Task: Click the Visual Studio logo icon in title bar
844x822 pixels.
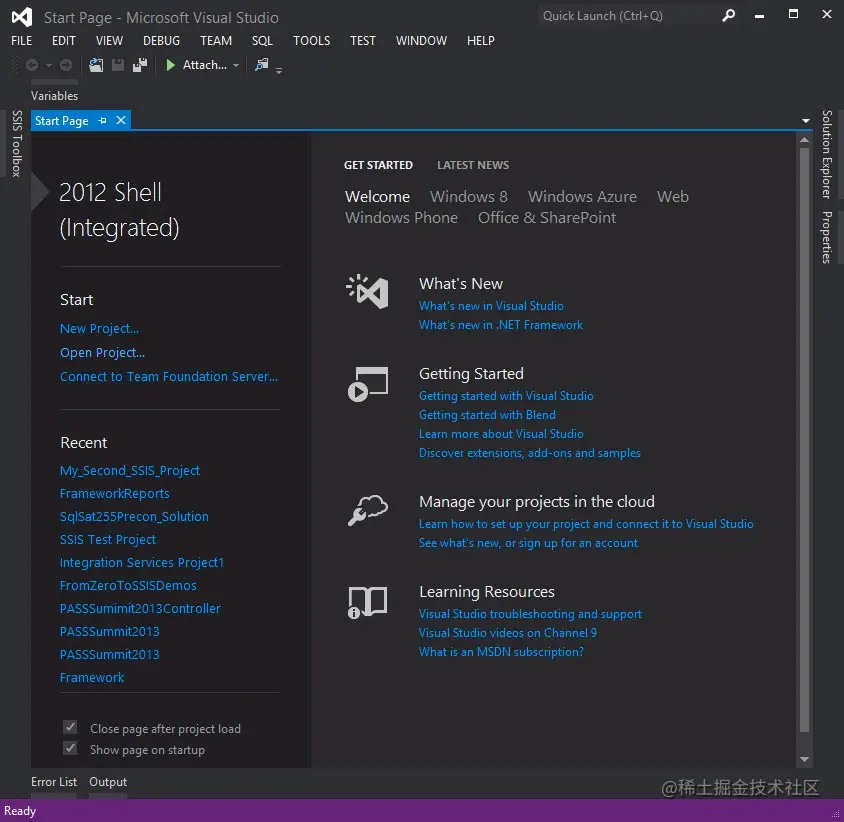Action: 22,17
